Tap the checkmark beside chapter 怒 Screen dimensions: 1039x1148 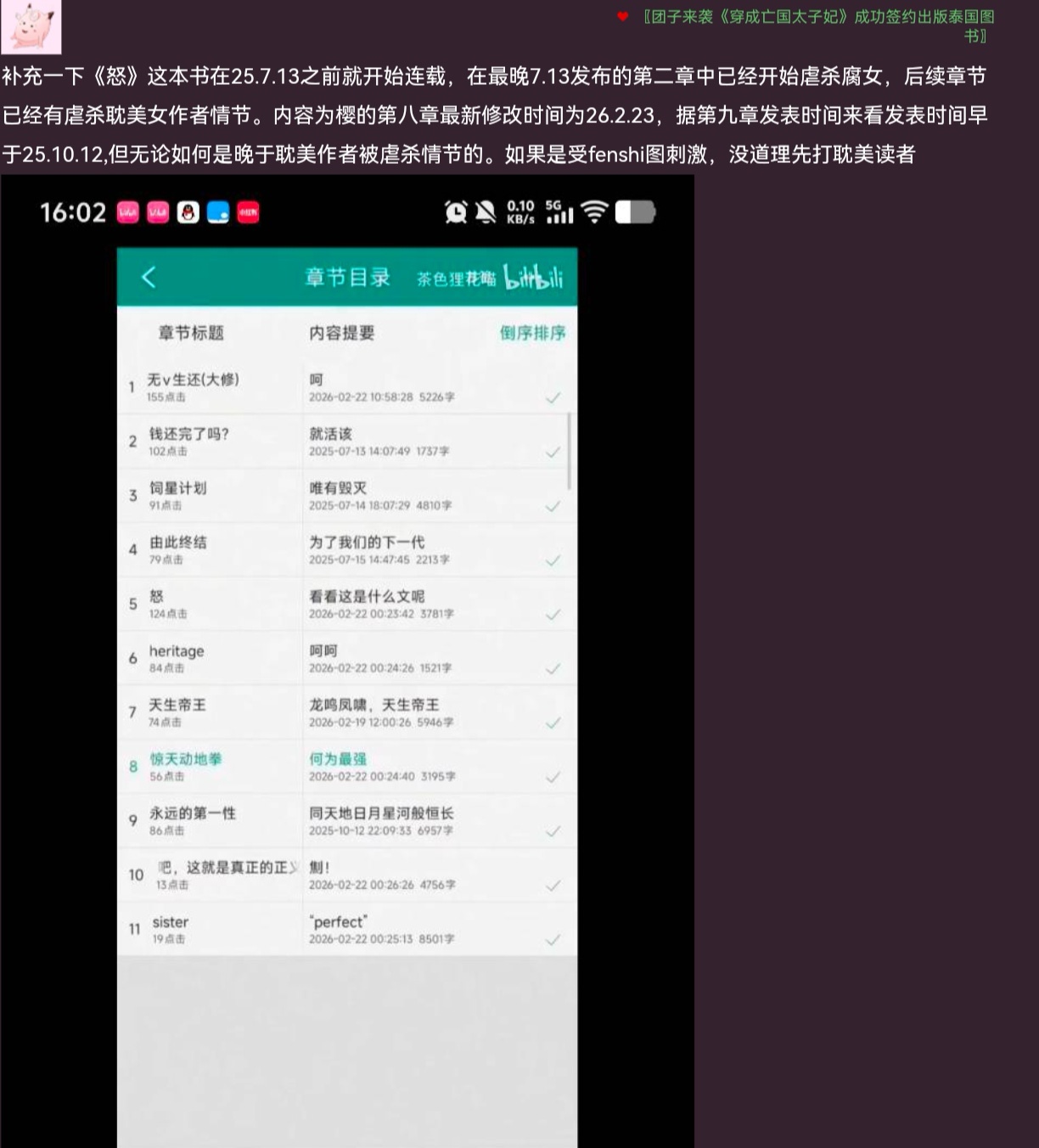tap(553, 615)
